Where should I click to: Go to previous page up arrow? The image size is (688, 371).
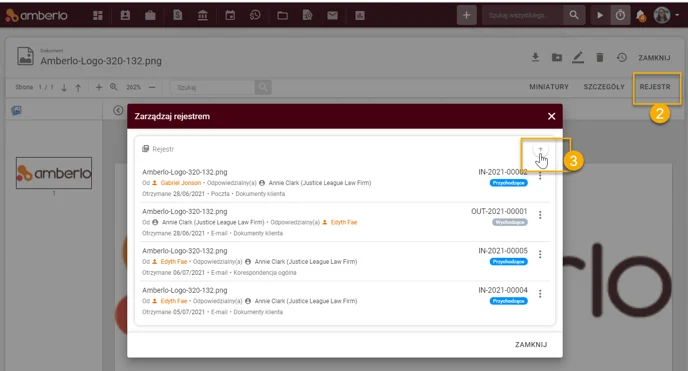(x=78, y=88)
